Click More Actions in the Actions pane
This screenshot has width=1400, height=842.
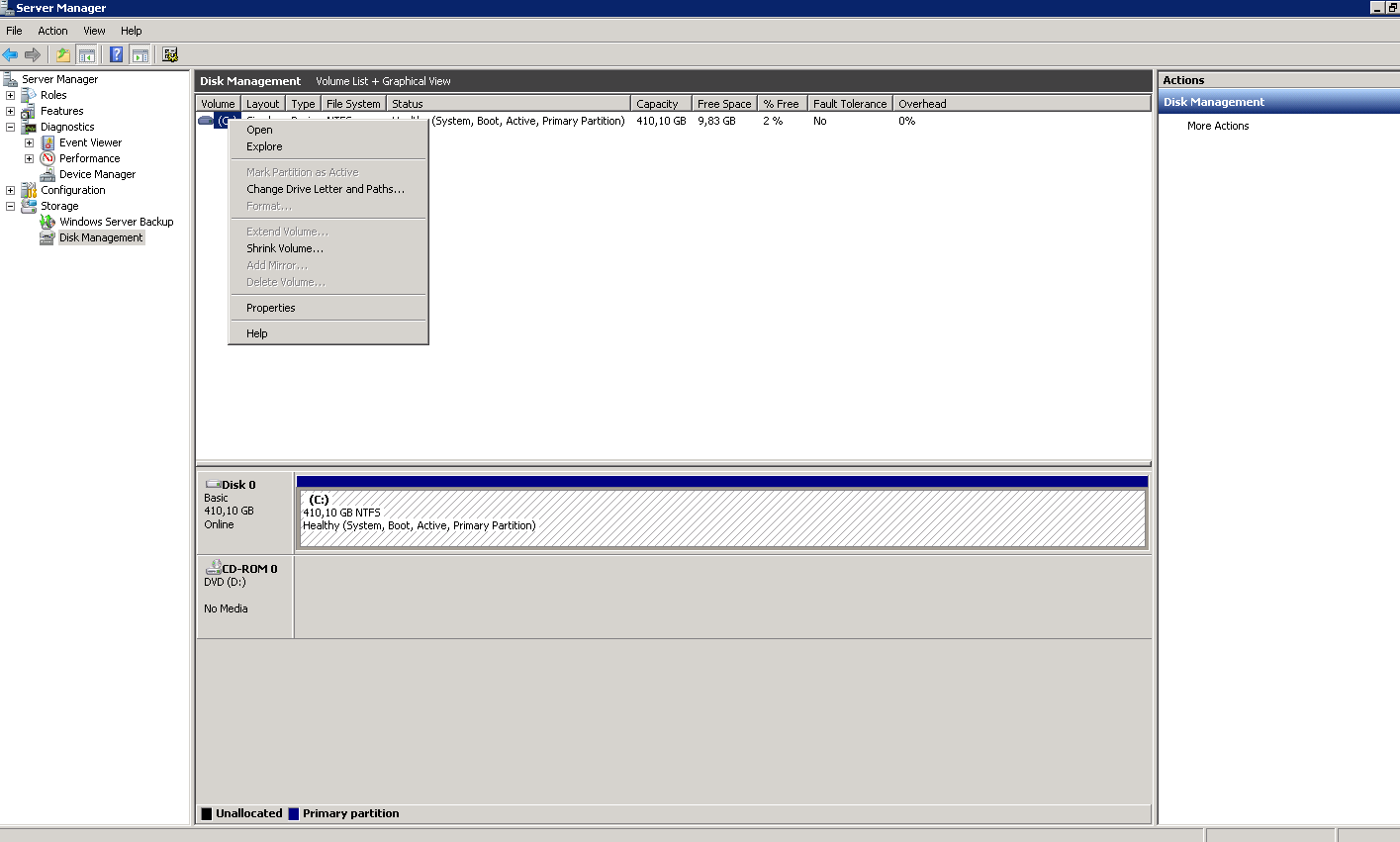pyautogui.click(x=1218, y=126)
